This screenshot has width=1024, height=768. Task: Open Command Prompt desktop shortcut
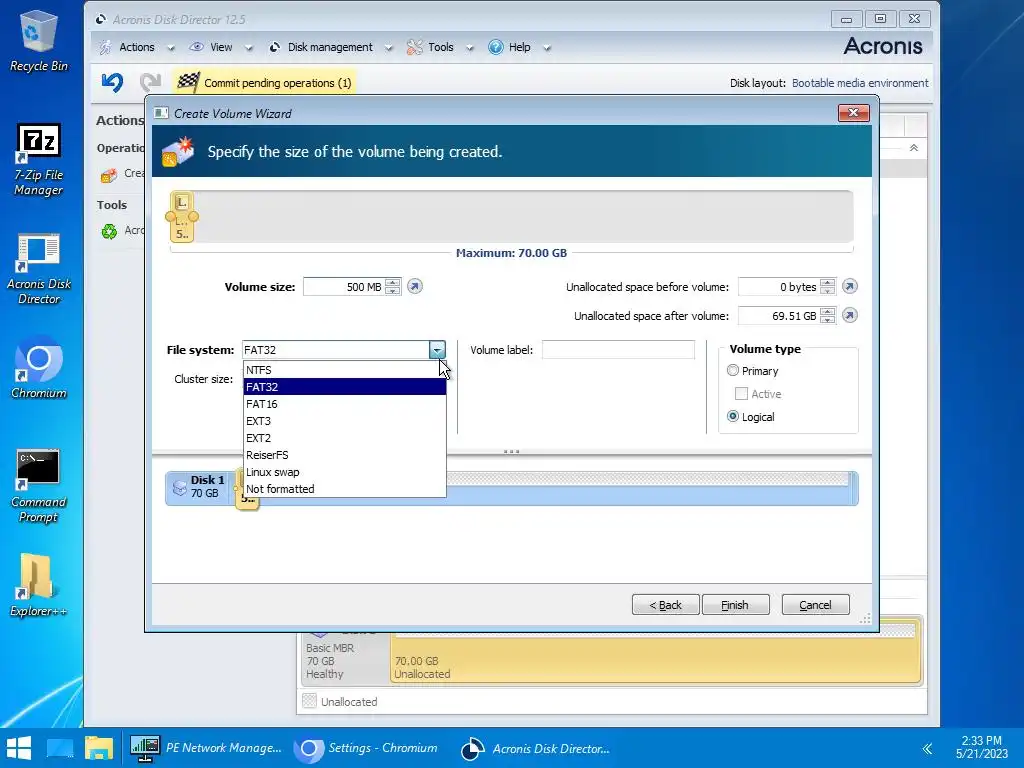[39, 486]
